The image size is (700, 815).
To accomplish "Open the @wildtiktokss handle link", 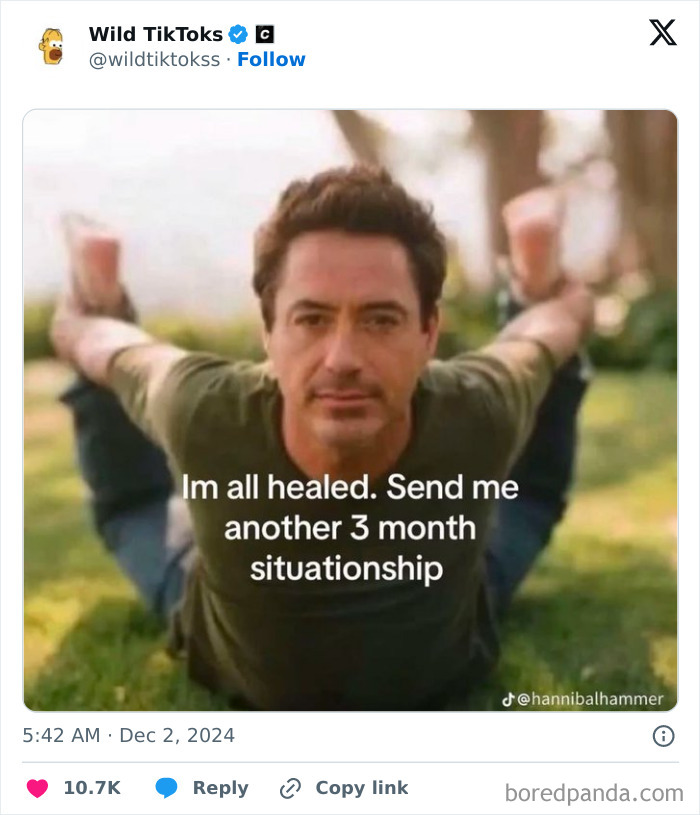I will coord(154,60).
